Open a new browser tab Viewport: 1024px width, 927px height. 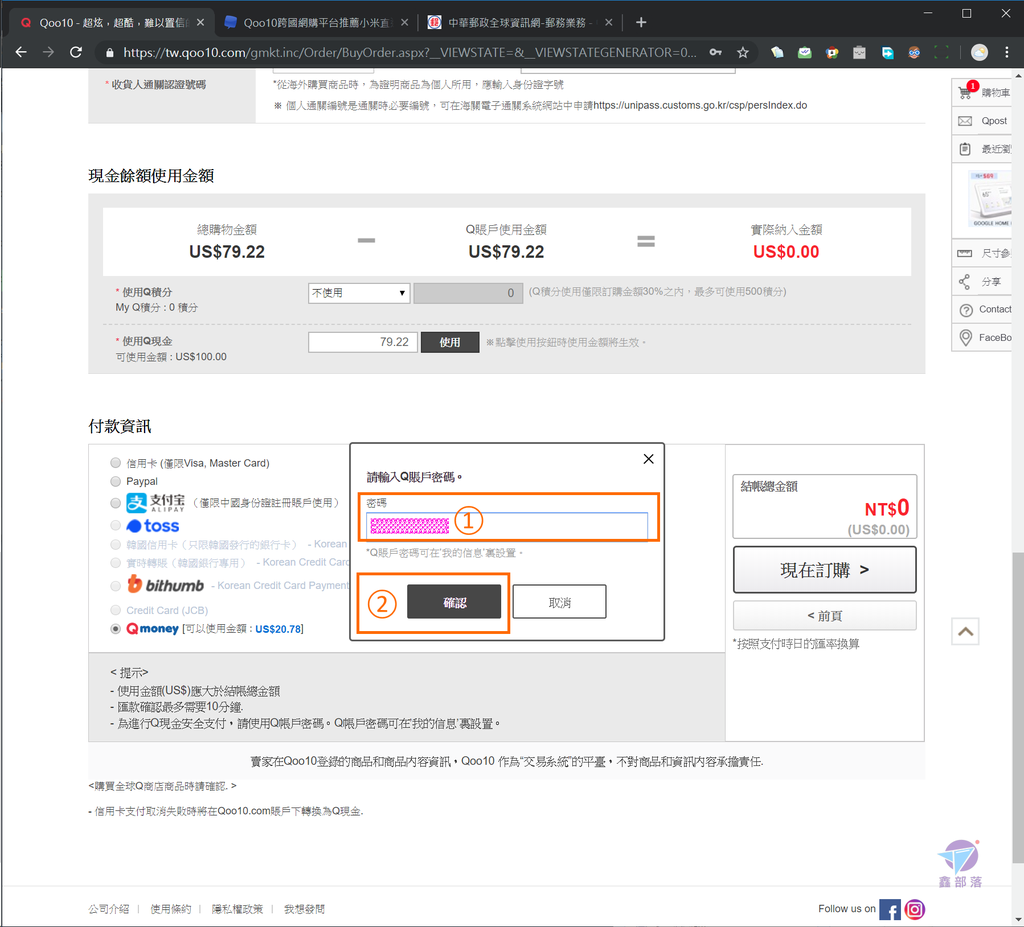pyautogui.click(x=641, y=23)
